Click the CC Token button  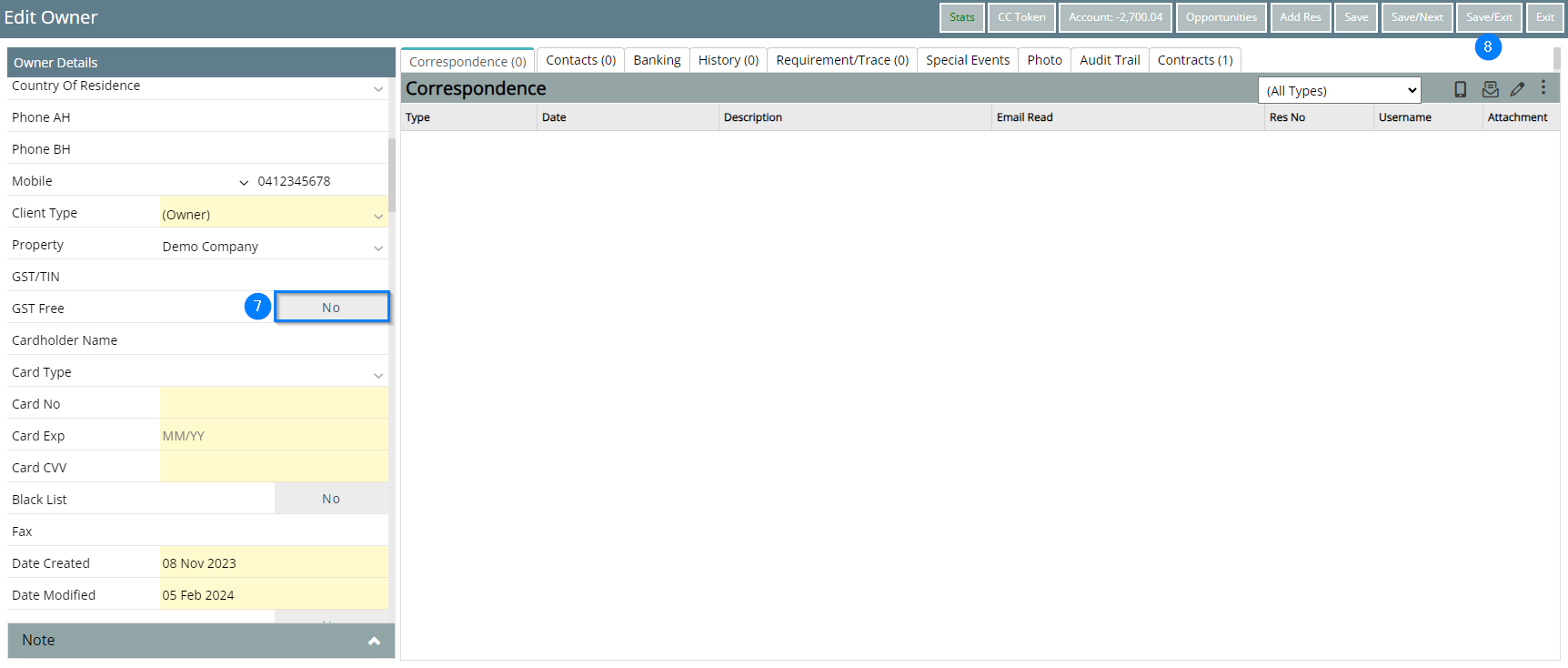click(x=1021, y=17)
